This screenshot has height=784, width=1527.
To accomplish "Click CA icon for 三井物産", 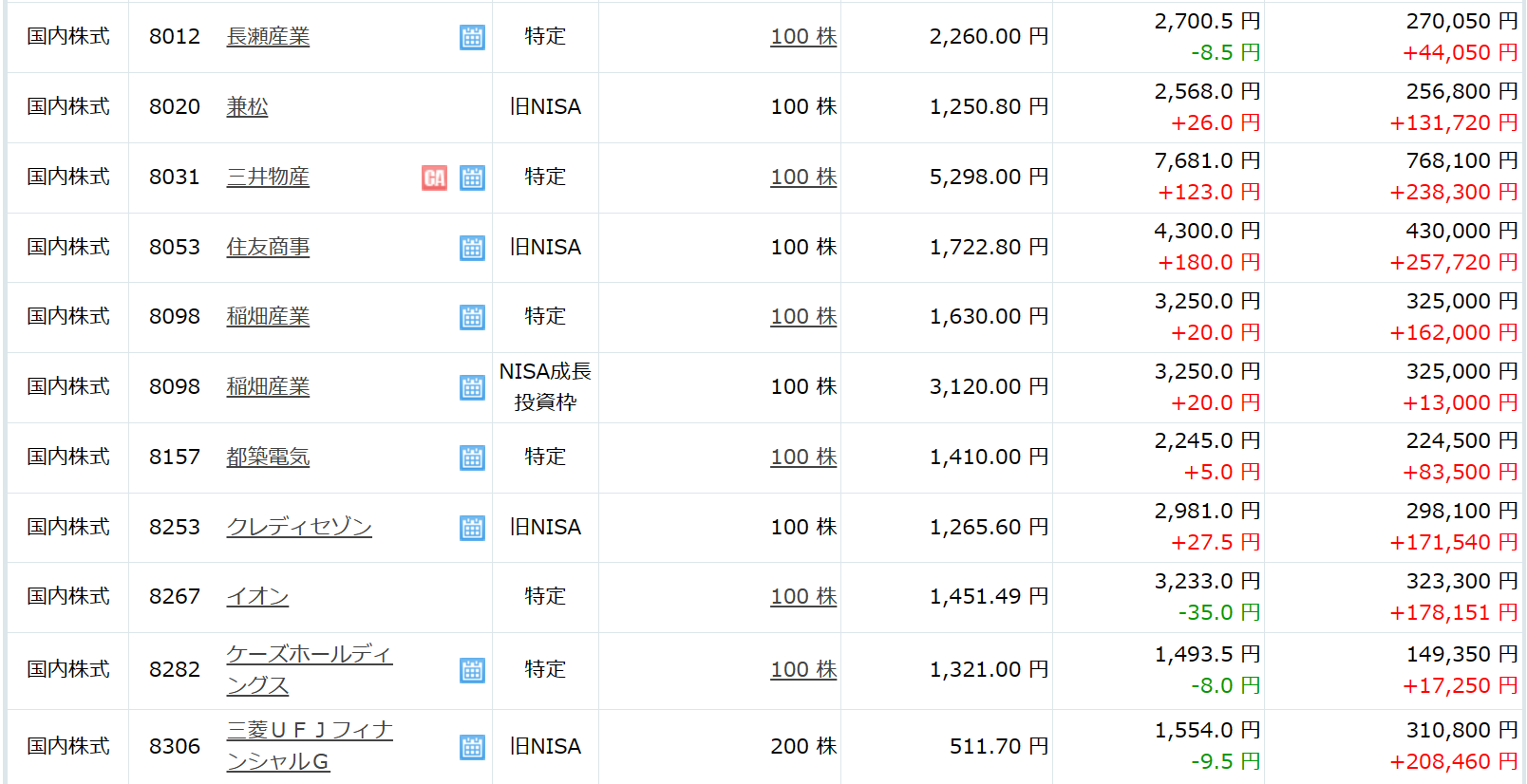I will (434, 177).
